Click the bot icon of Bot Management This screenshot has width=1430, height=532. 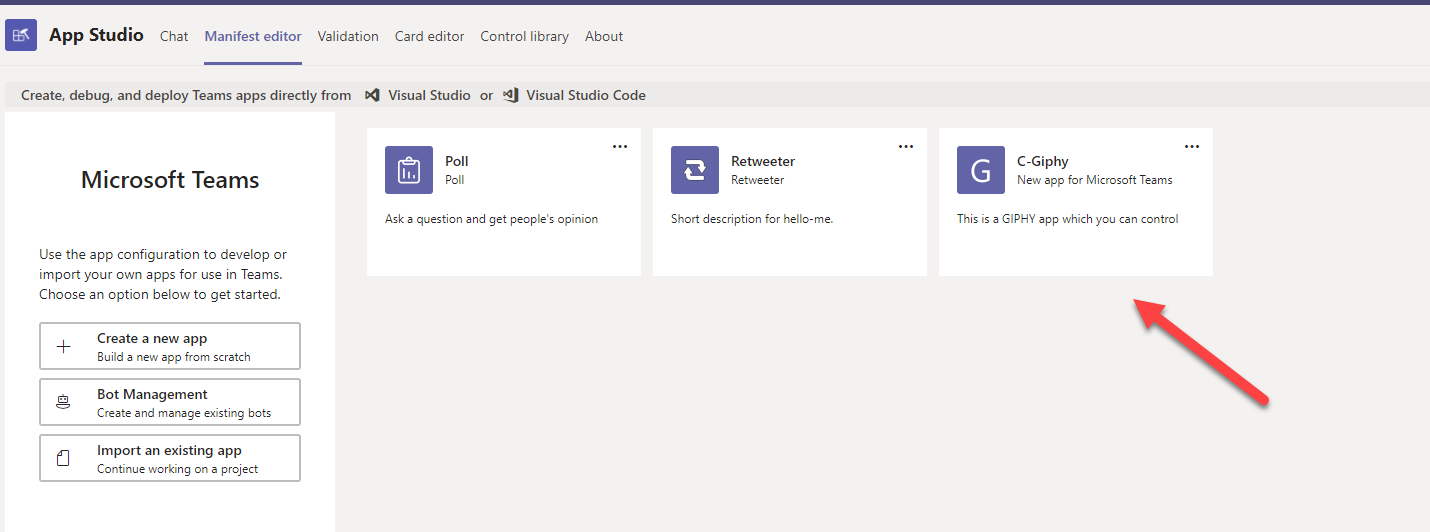64,402
